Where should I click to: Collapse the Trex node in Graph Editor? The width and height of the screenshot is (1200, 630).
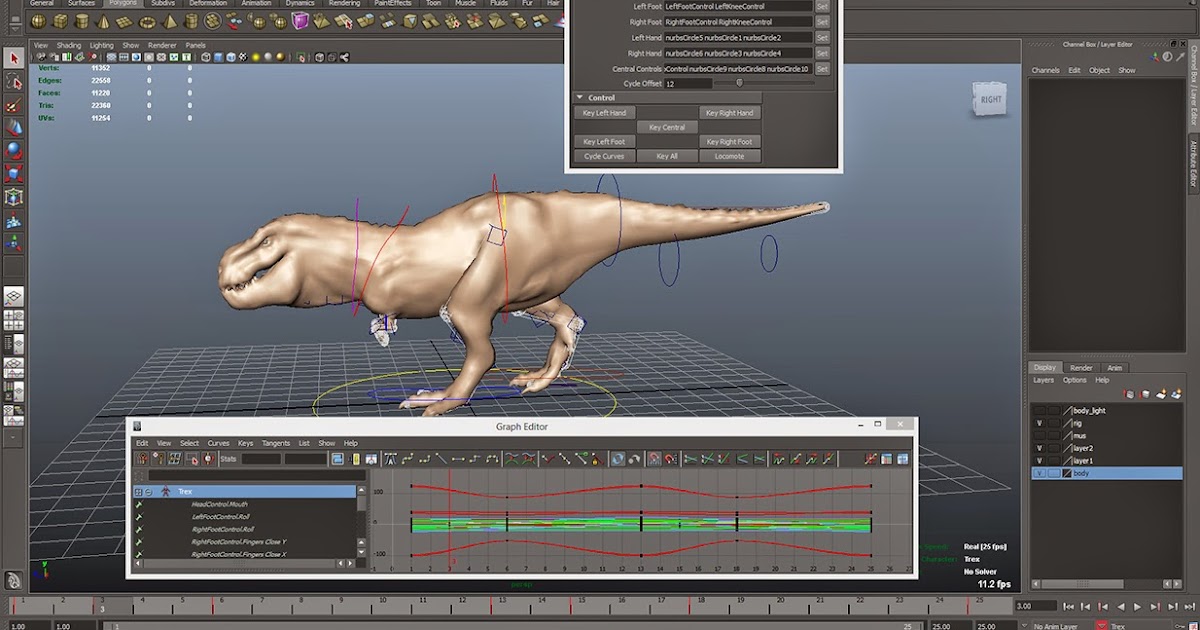148,492
